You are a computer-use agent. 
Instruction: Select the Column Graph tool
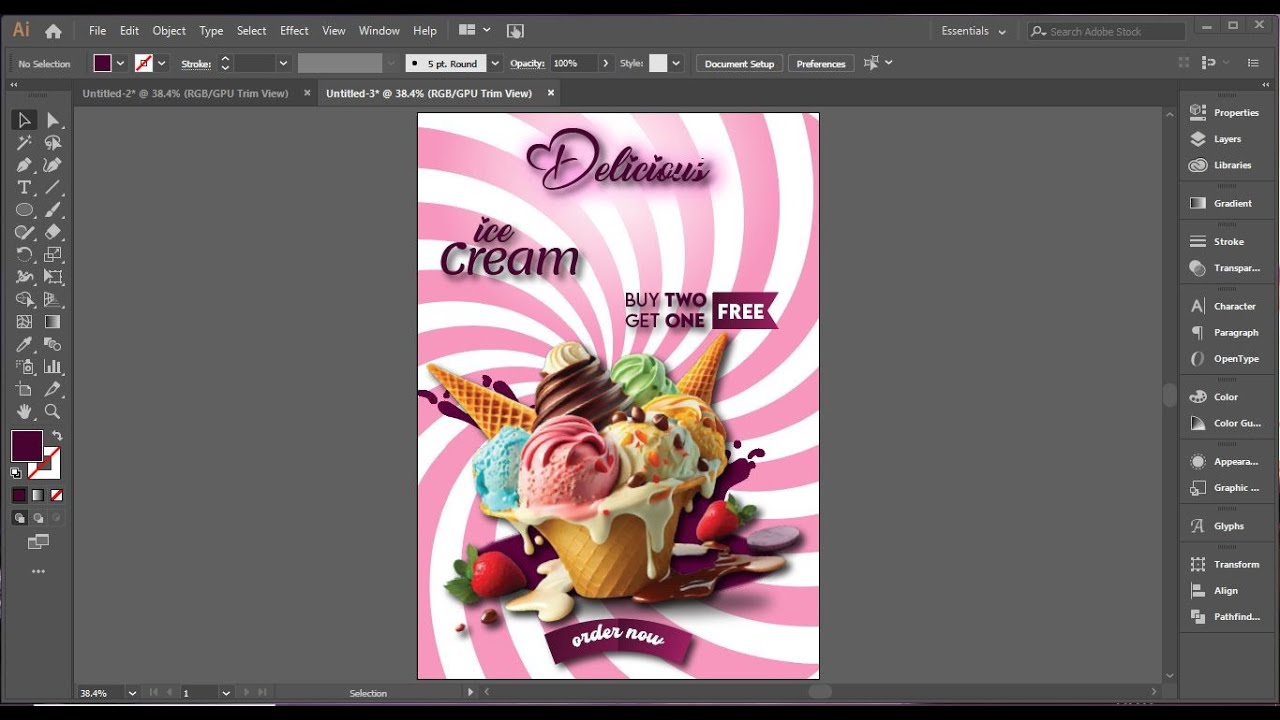click(x=53, y=367)
